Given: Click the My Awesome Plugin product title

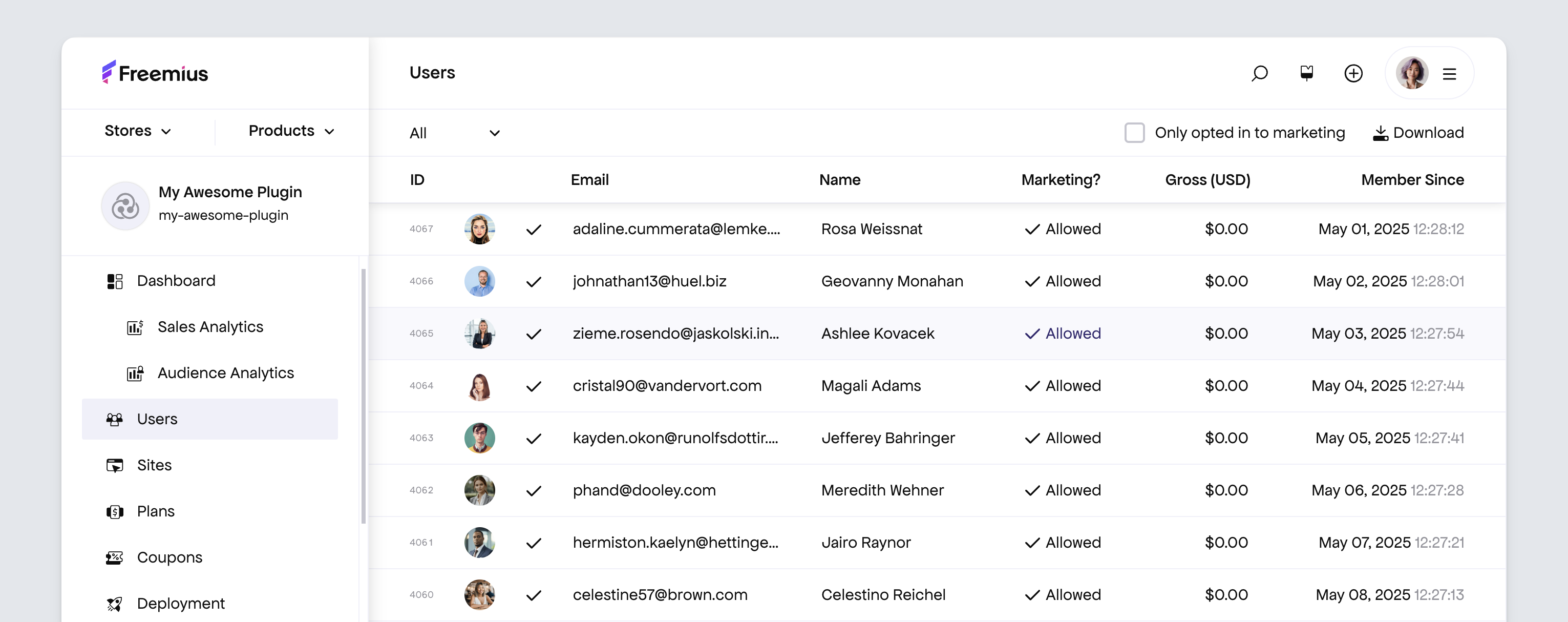Looking at the screenshot, I should 230,193.
